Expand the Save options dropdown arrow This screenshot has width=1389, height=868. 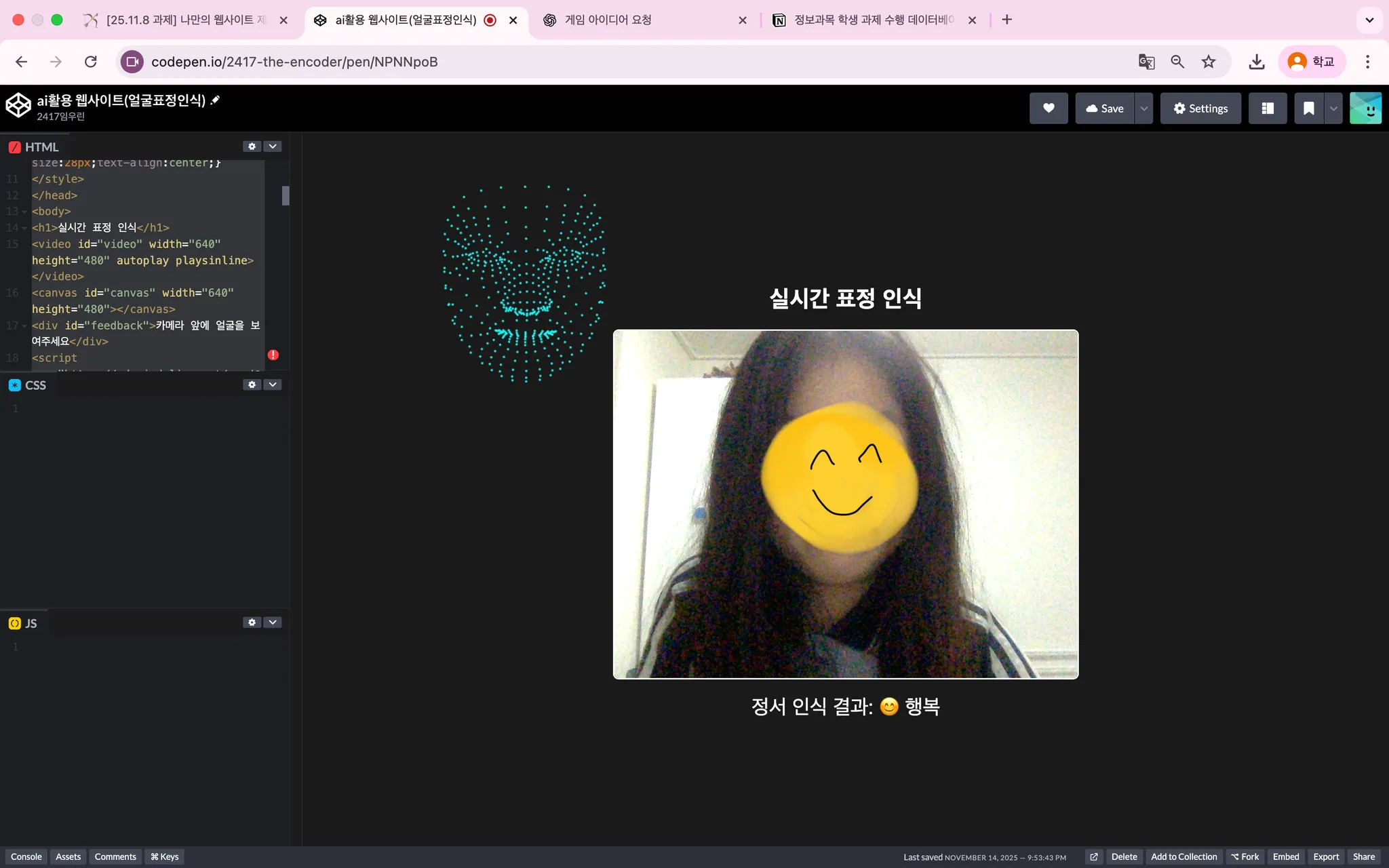[x=1144, y=108]
